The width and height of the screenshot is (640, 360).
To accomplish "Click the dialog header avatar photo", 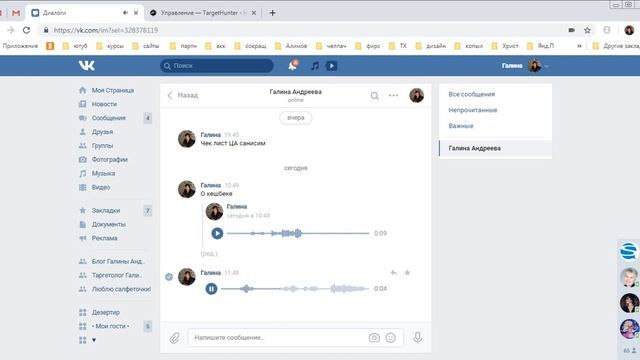I will (x=416, y=96).
